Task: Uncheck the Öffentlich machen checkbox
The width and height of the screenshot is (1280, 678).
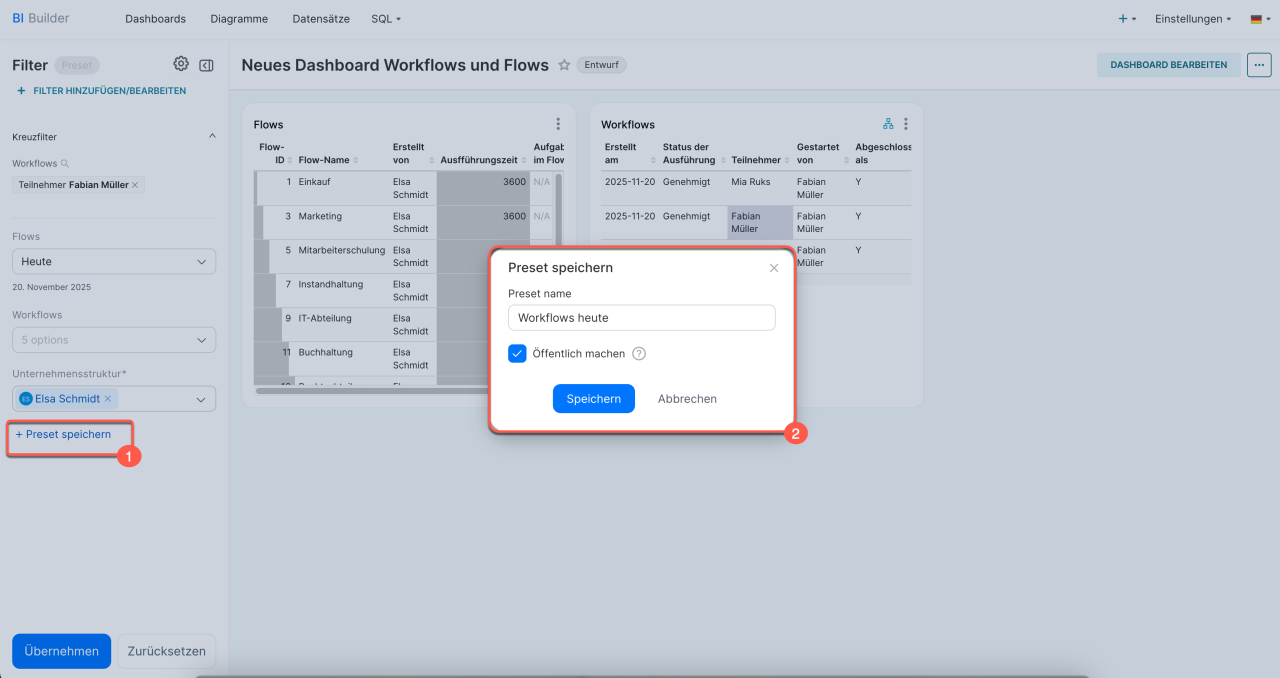Action: (x=517, y=354)
